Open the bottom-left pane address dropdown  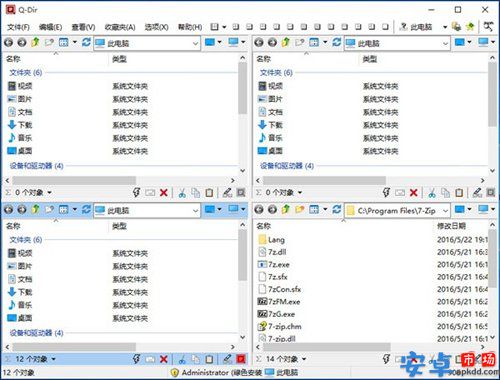pyautogui.click(x=195, y=210)
